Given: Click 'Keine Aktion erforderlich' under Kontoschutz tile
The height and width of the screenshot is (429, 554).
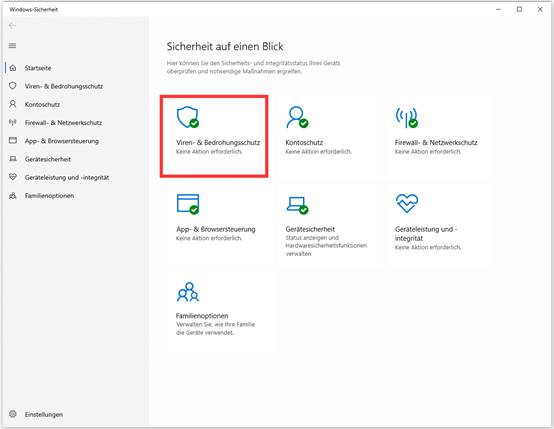Looking at the screenshot, I should click(x=318, y=152).
